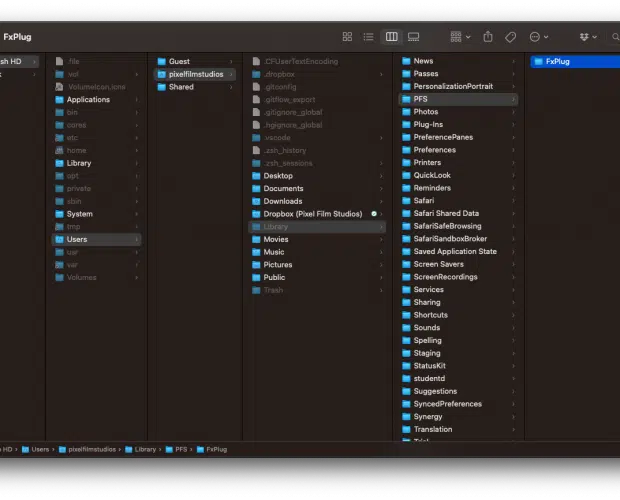Select the PFS folder
The image size is (620, 500).
coord(458,99)
